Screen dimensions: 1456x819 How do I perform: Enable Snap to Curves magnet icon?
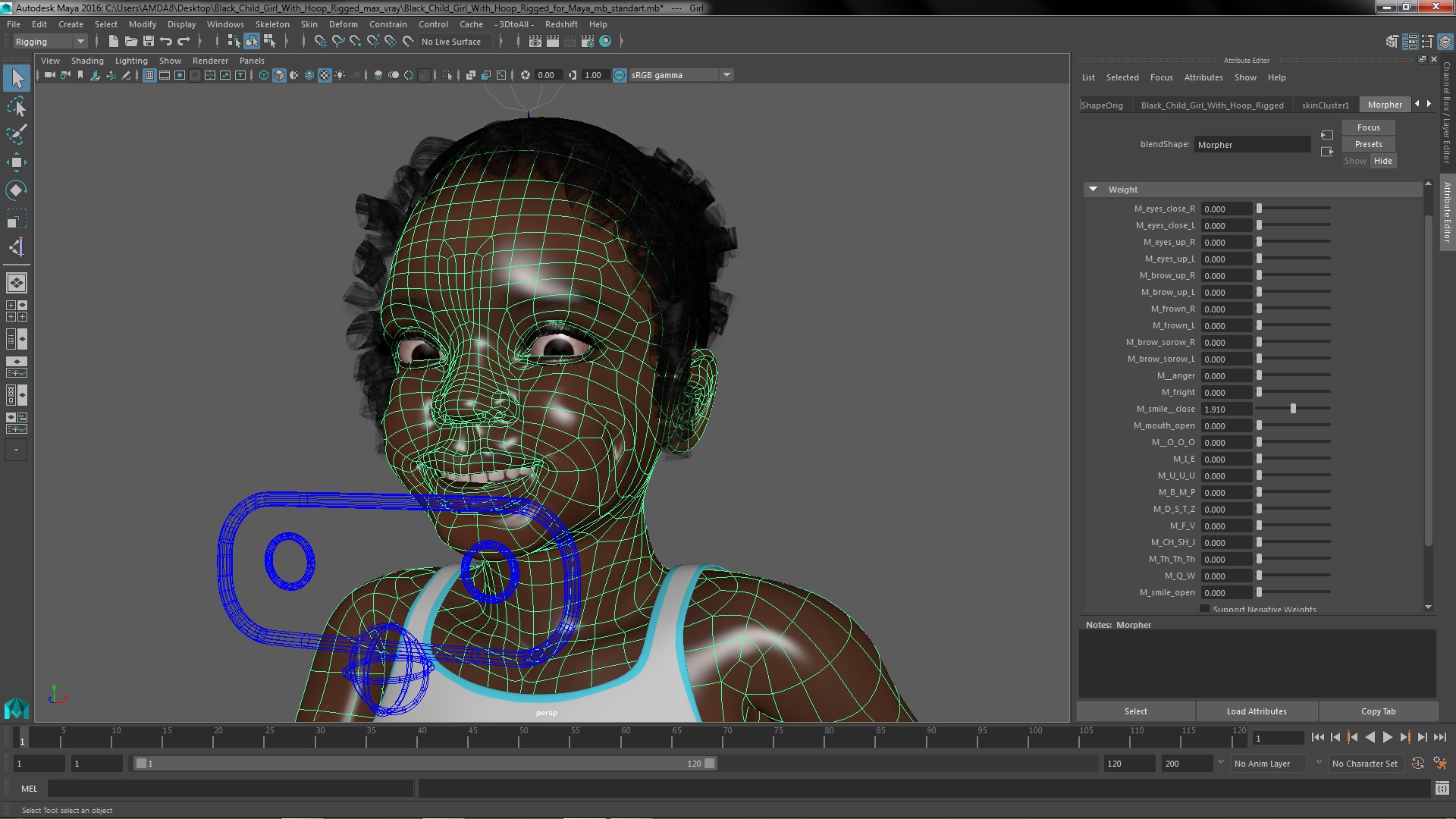point(338,42)
